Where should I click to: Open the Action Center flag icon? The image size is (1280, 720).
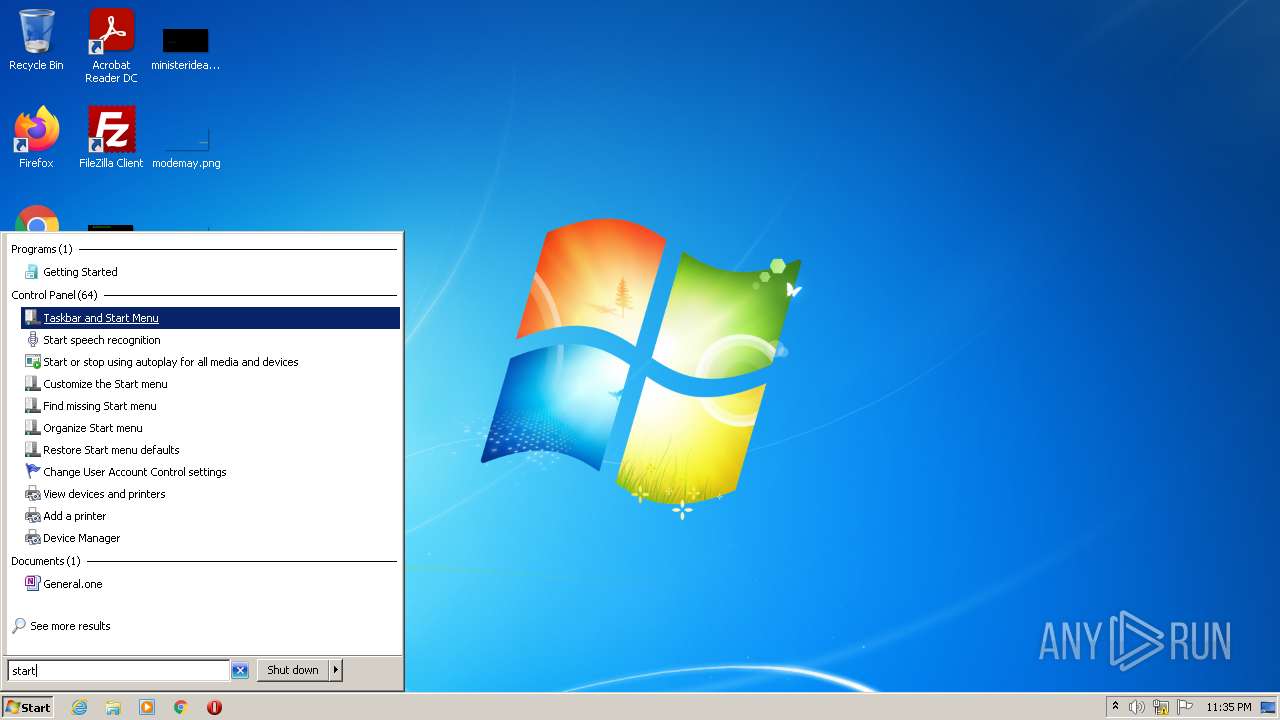pos(1185,707)
